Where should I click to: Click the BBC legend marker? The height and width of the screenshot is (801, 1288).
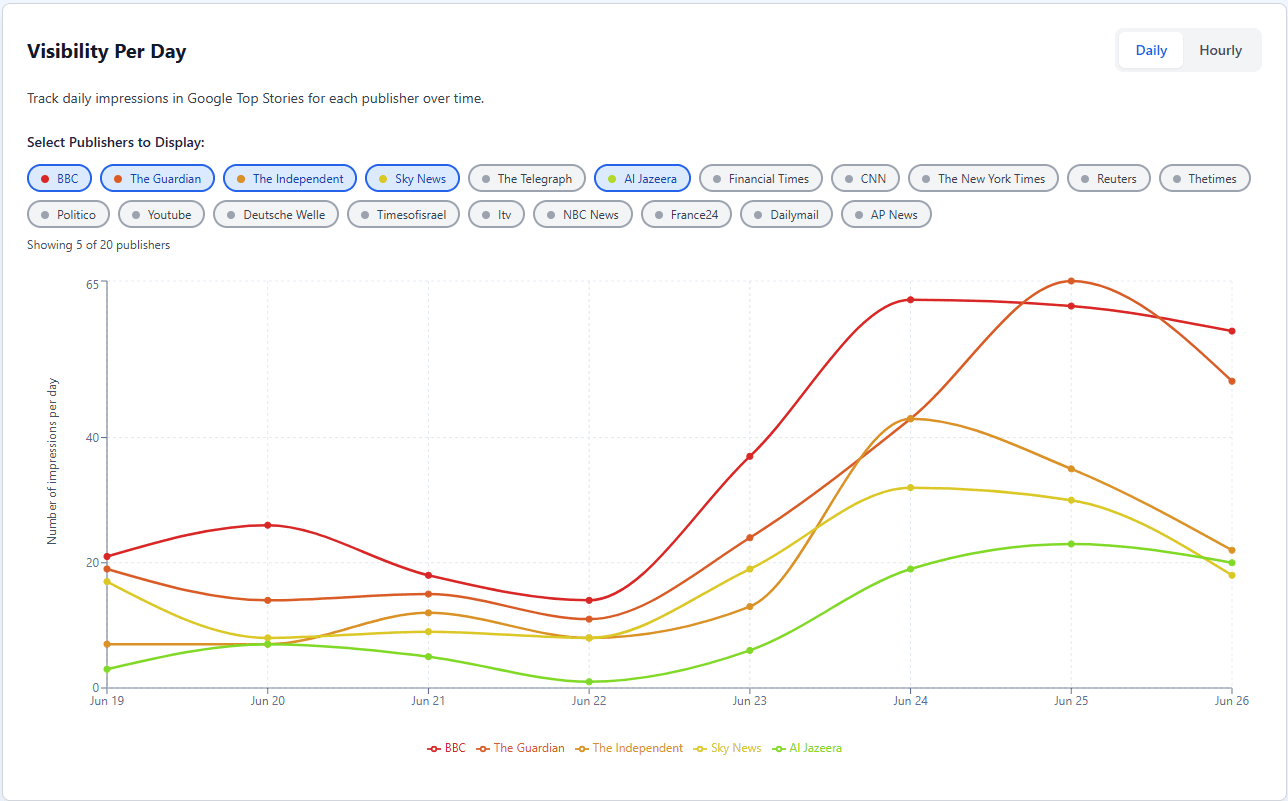432,748
